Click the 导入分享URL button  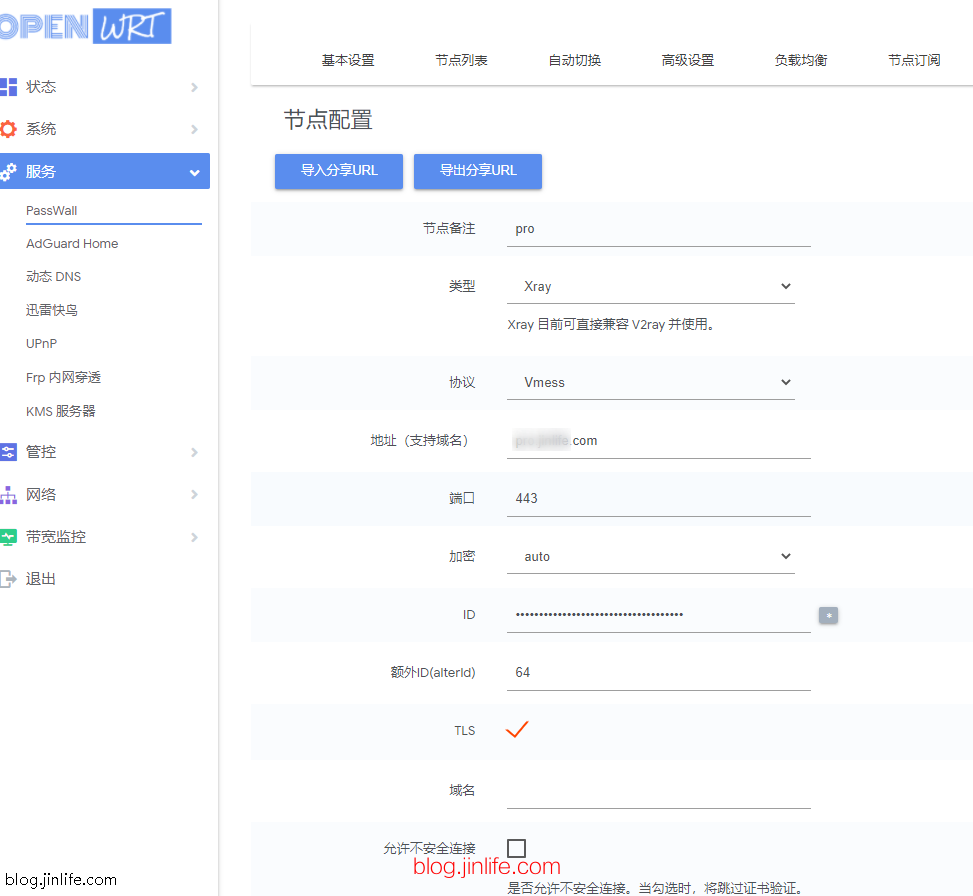click(x=339, y=171)
